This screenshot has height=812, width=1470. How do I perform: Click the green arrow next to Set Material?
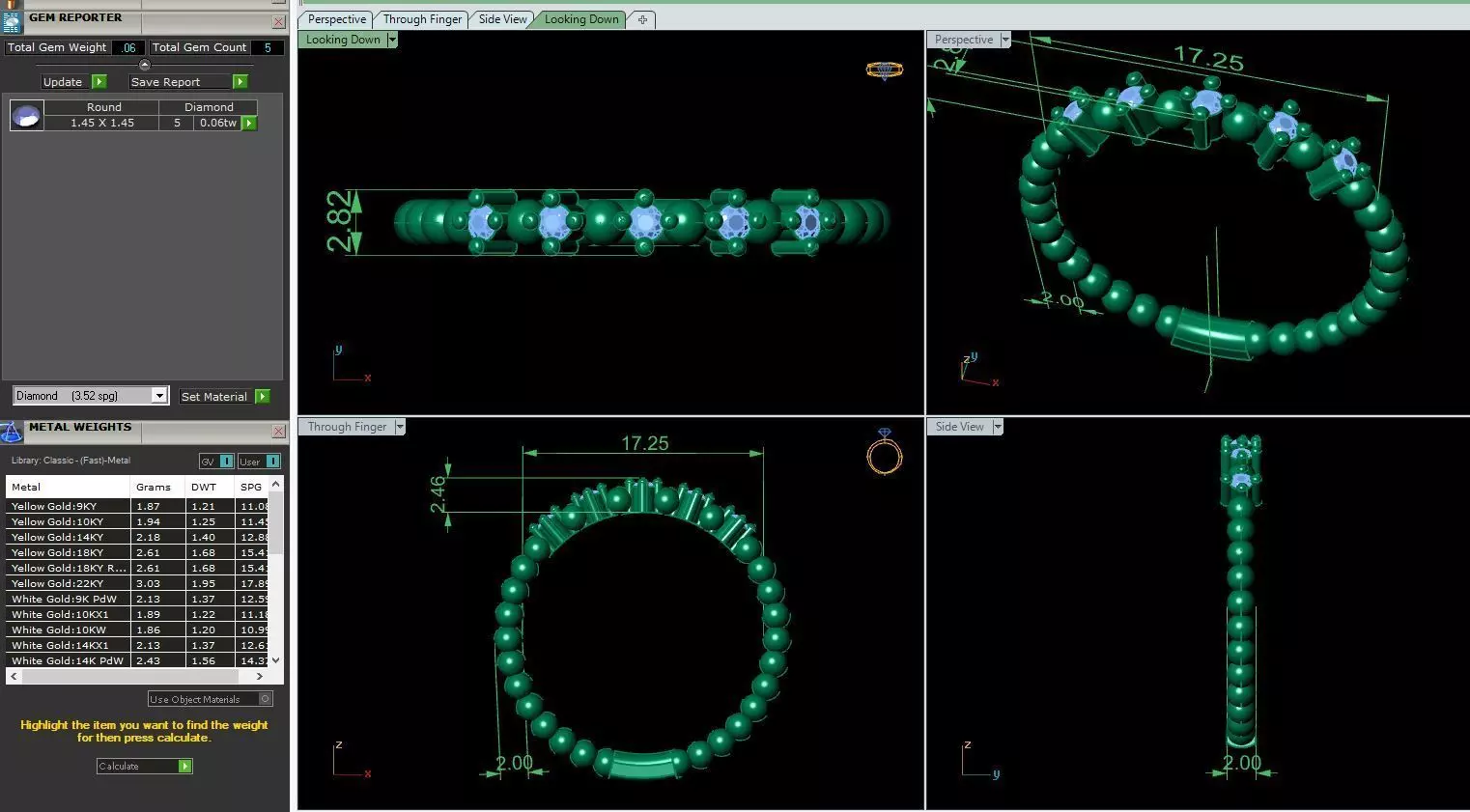(x=262, y=396)
